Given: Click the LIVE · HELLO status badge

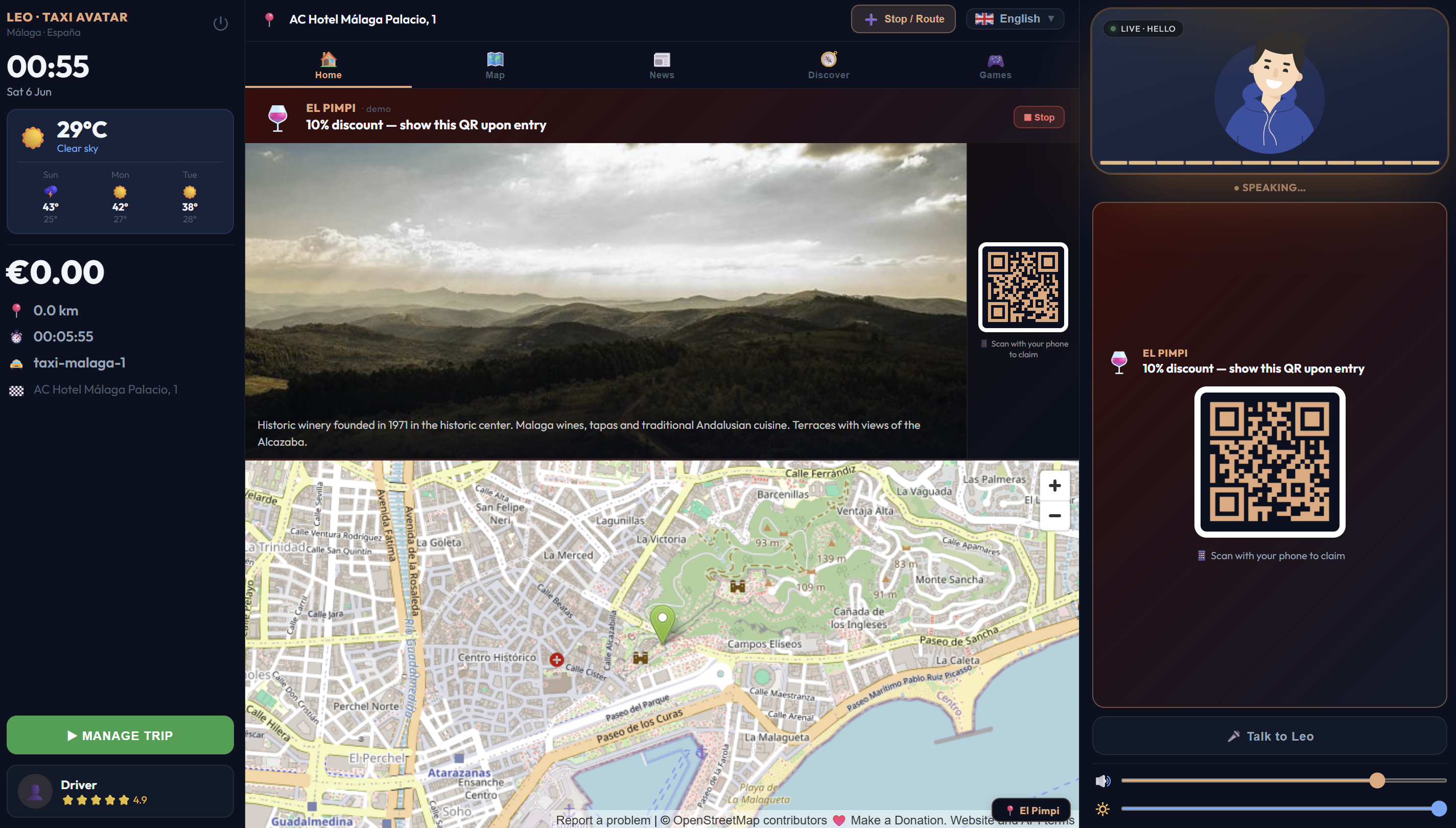Looking at the screenshot, I should coord(1143,29).
